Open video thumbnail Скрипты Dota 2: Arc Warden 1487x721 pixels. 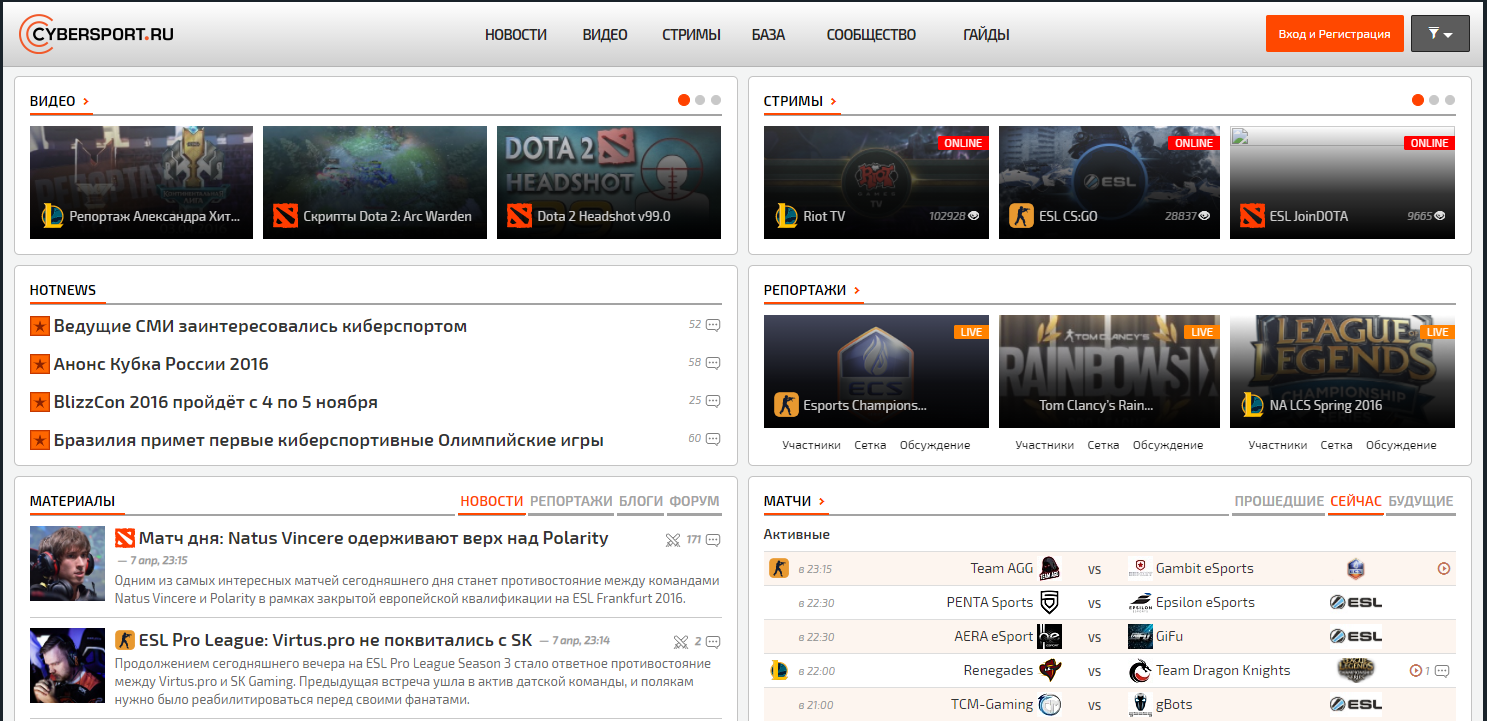[x=375, y=182]
